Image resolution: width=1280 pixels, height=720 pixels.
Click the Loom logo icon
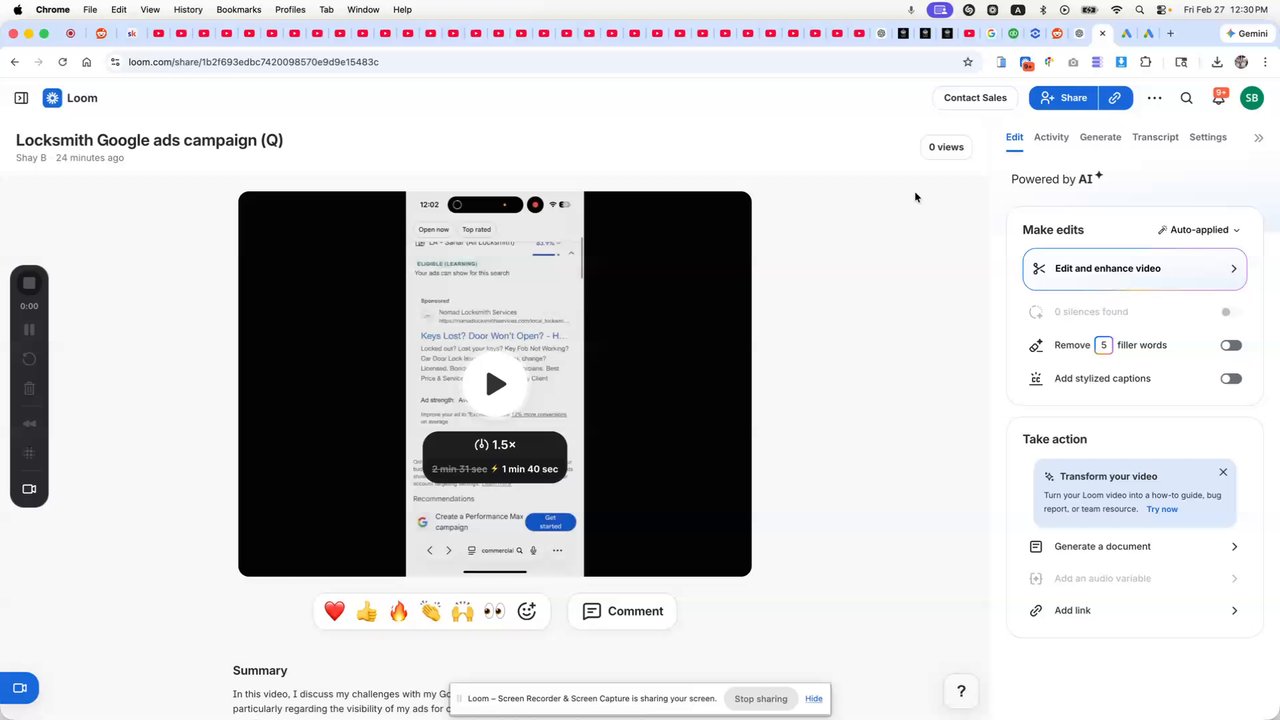52,98
